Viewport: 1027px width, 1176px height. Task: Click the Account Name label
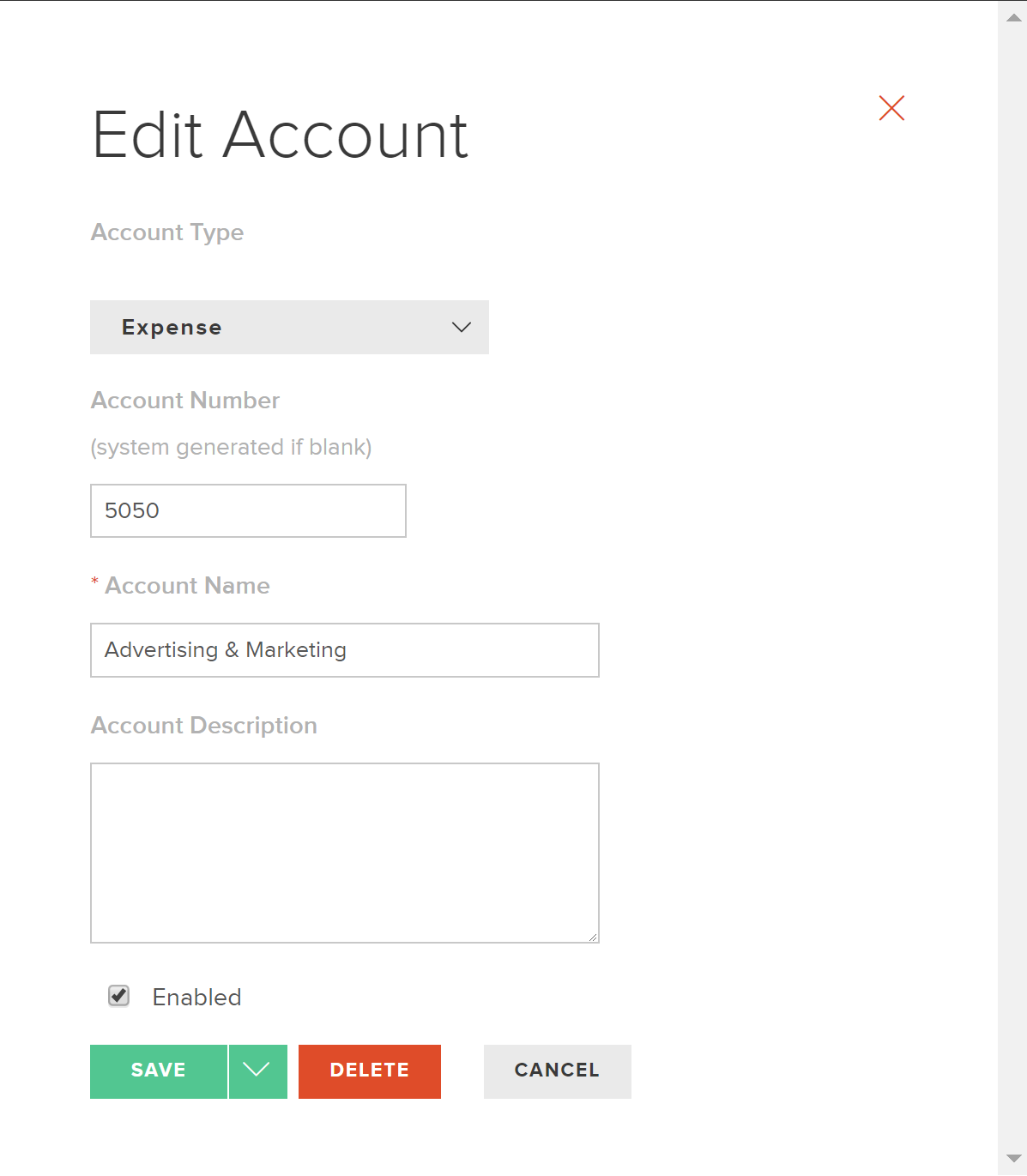[187, 586]
